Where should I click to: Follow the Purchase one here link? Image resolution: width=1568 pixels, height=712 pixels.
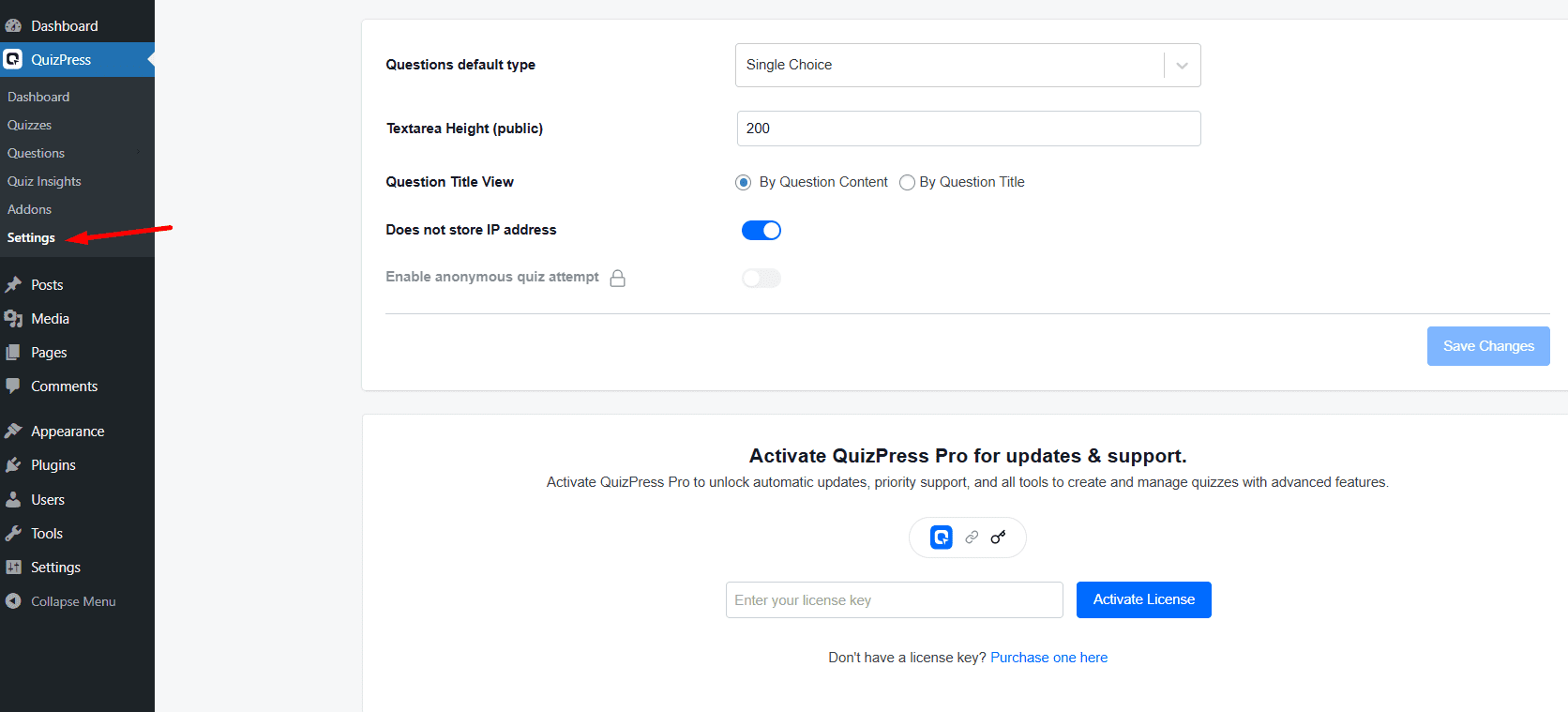[x=1049, y=658]
